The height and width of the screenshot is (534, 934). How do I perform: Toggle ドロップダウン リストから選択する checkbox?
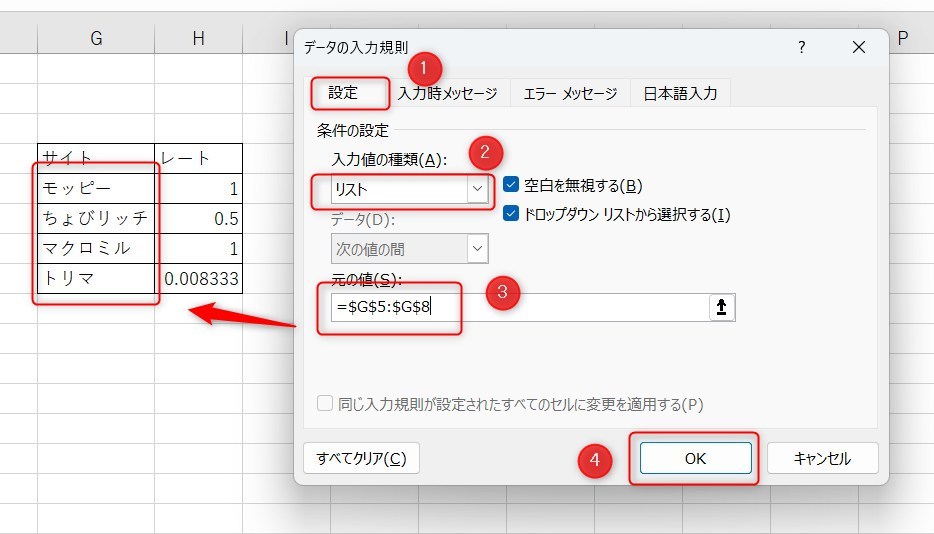511,213
